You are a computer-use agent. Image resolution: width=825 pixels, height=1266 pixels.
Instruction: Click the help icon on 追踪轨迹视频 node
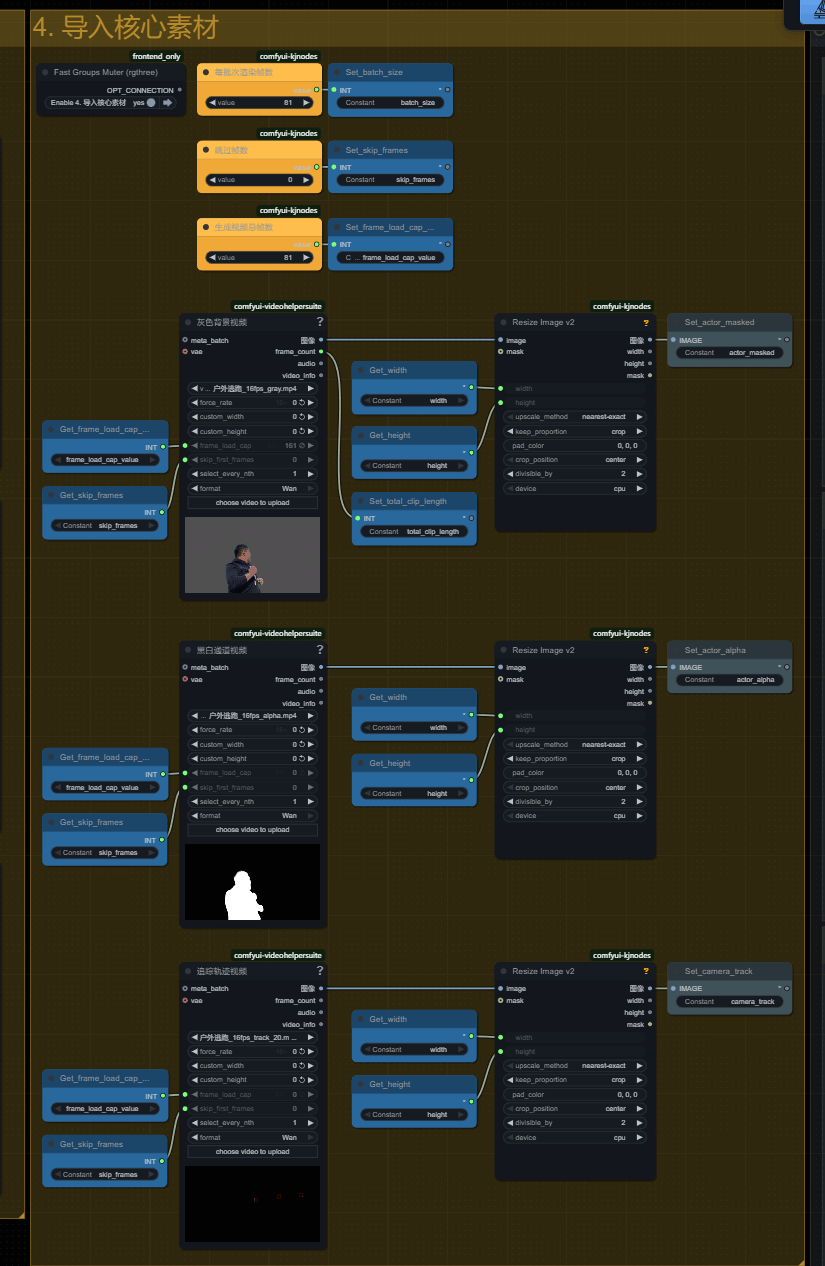point(320,971)
